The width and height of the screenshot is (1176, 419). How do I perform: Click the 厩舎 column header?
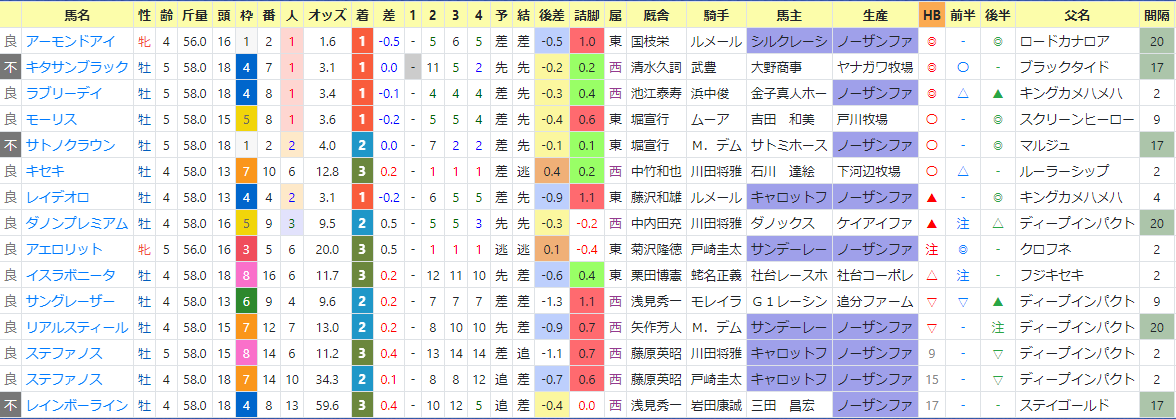coord(656,15)
